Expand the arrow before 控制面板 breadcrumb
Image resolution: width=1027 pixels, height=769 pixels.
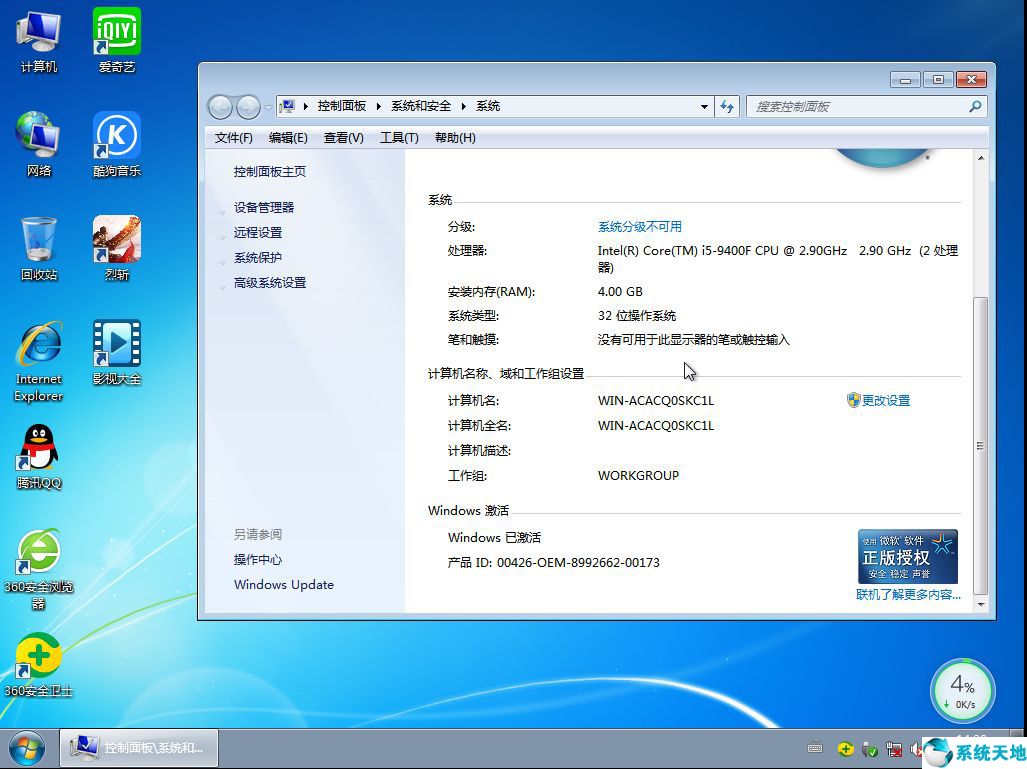(x=305, y=106)
